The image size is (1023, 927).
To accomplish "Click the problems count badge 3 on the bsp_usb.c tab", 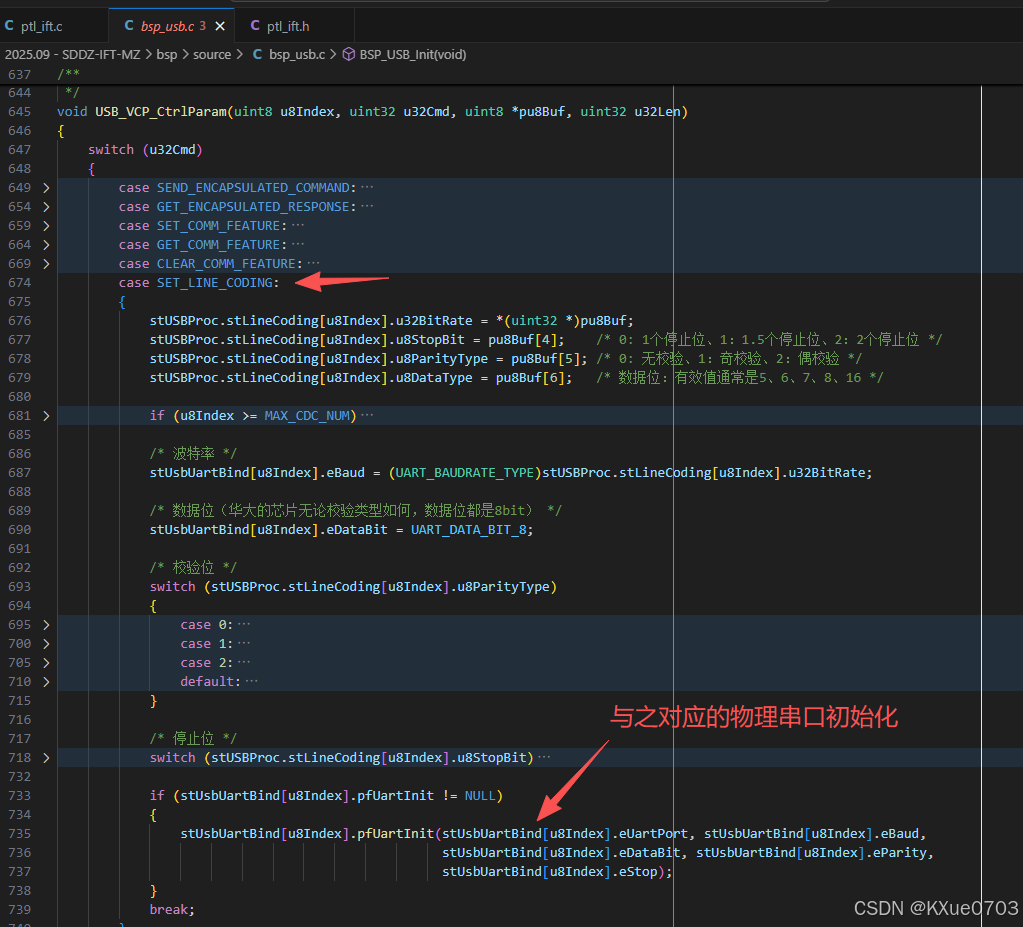I will [x=202, y=26].
